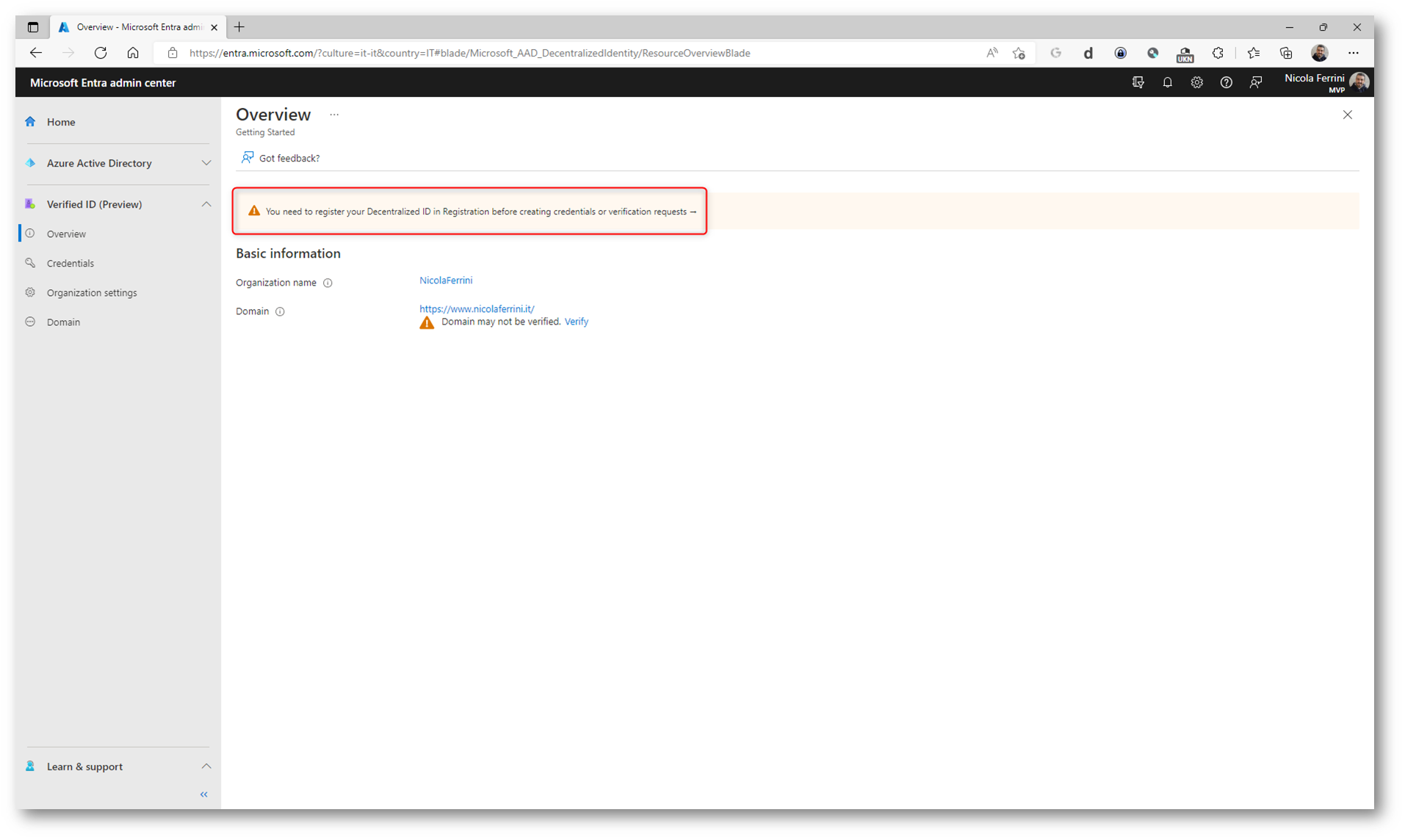Click the Verify domain link

[577, 322]
